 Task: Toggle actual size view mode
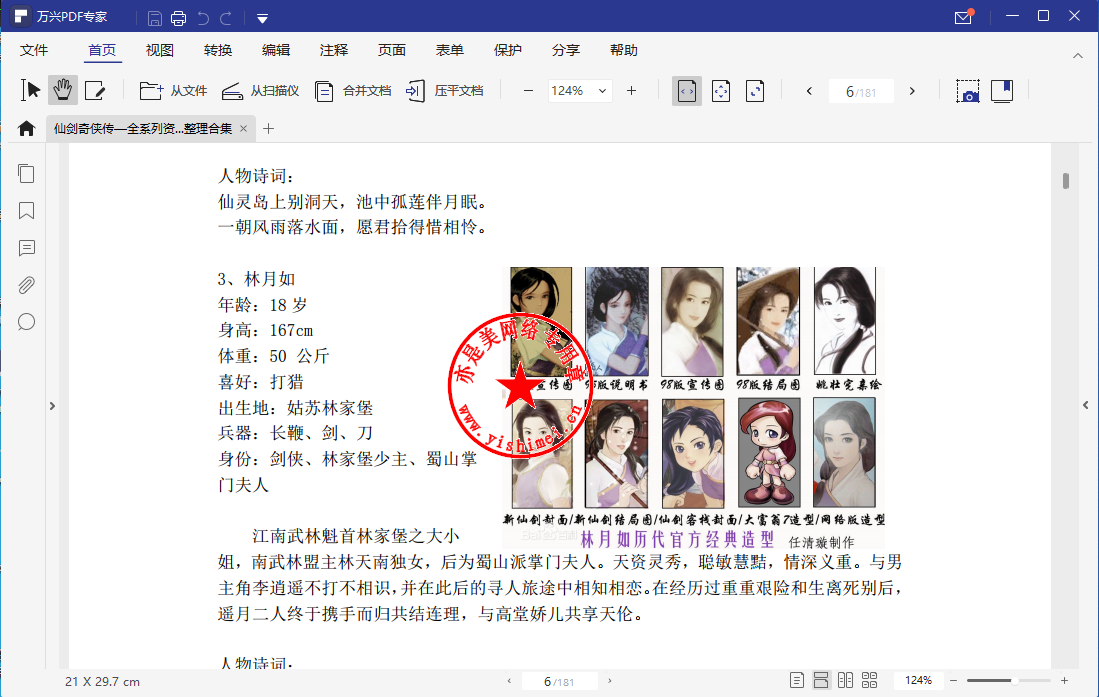click(x=755, y=91)
